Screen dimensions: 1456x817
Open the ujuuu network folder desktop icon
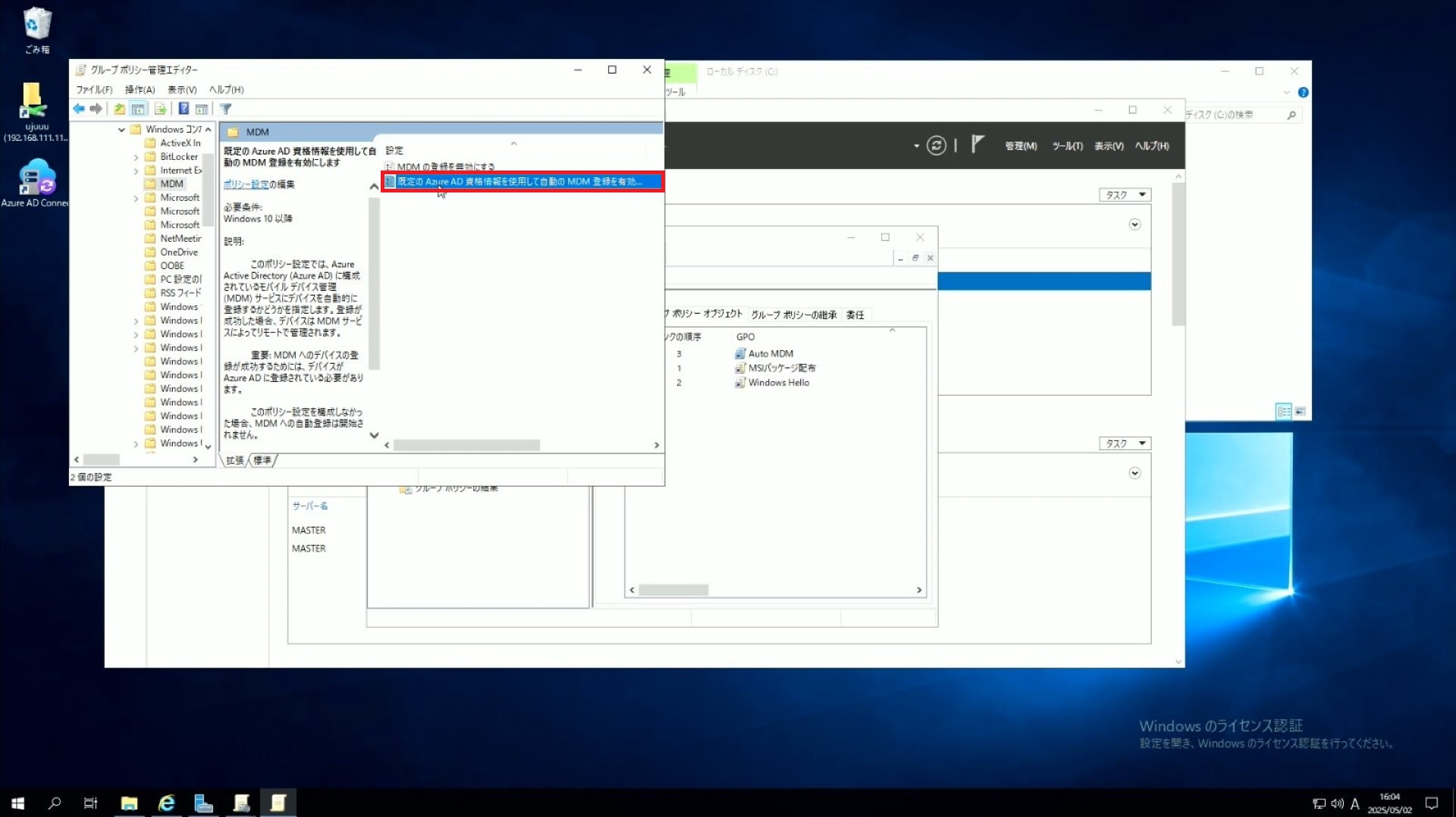click(x=34, y=112)
